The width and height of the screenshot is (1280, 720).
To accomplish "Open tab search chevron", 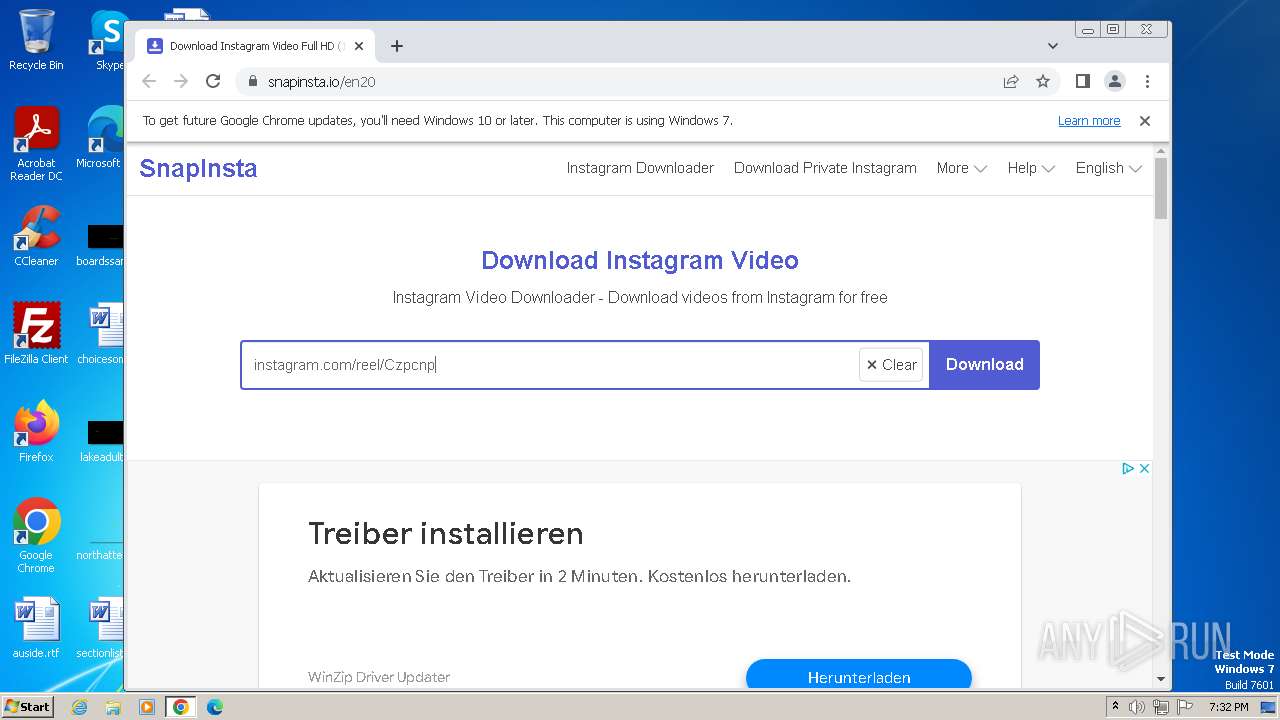I will point(1053,46).
